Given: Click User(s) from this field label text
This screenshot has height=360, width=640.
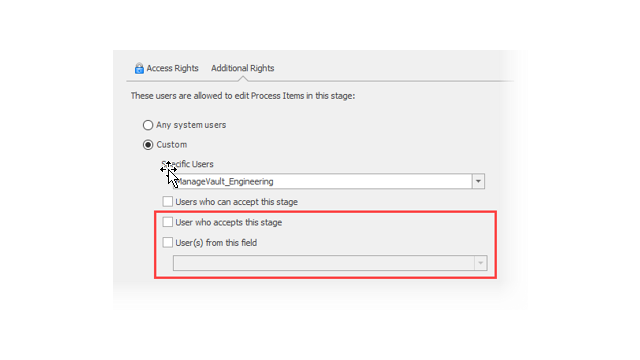Looking at the screenshot, I should click(216, 243).
